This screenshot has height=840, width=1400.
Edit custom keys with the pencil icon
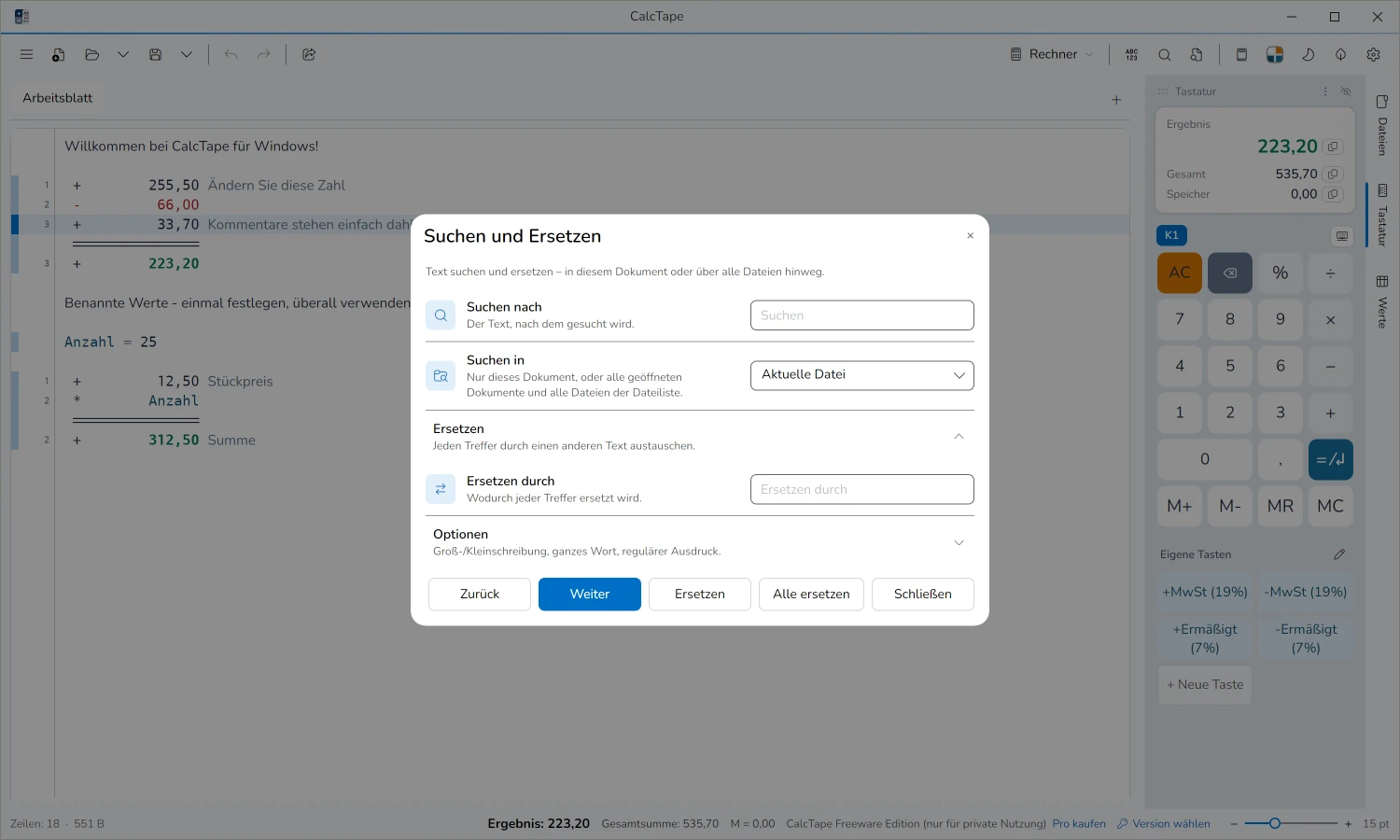click(x=1339, y=554)
